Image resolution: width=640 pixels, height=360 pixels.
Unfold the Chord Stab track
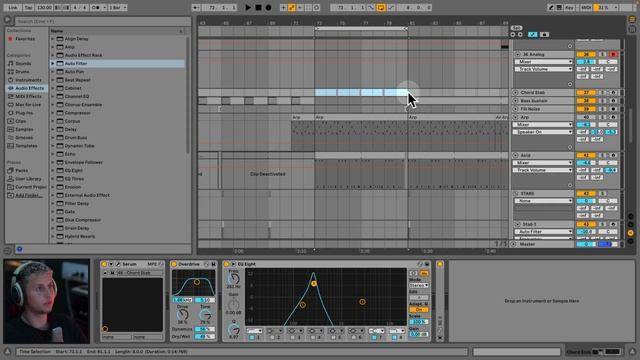[x=516, y=93]
